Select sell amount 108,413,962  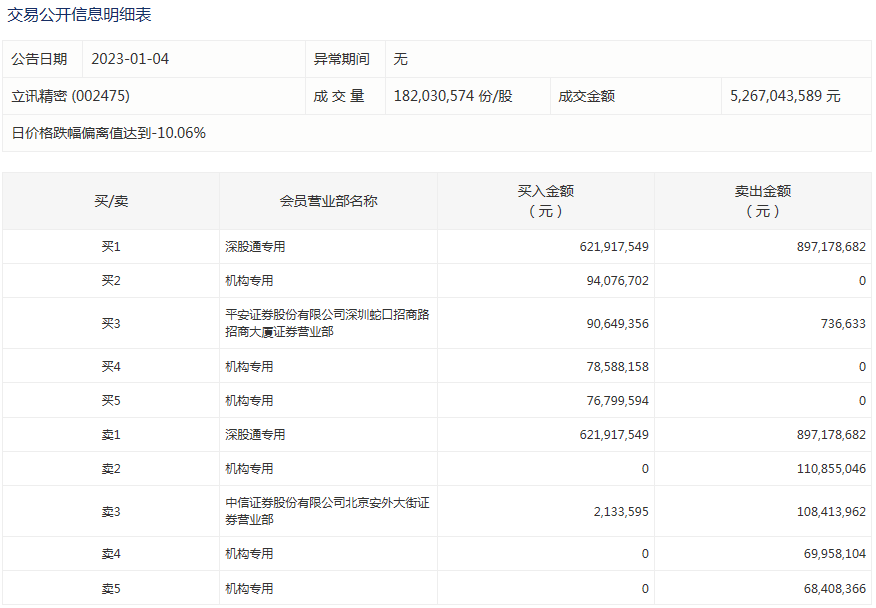click(x=831, y=512)
